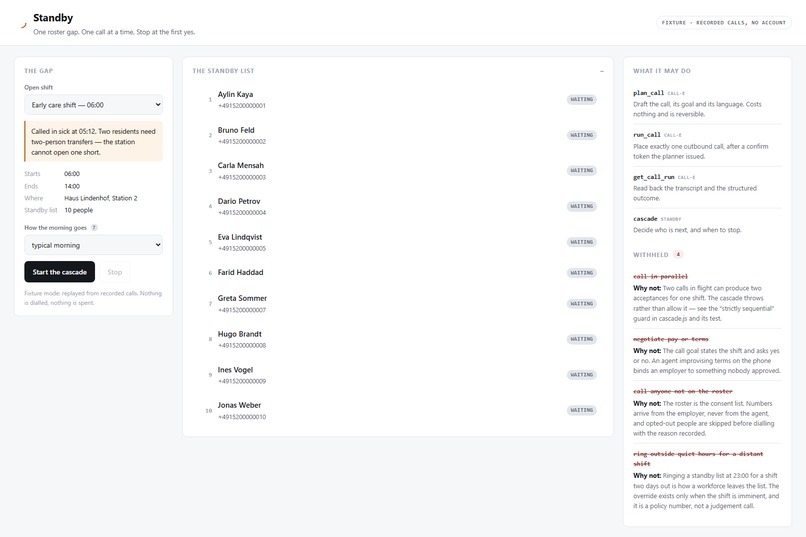
Task: Click Eva Lindqvist's WAITING status badge
Action: (x=581, y=242)
